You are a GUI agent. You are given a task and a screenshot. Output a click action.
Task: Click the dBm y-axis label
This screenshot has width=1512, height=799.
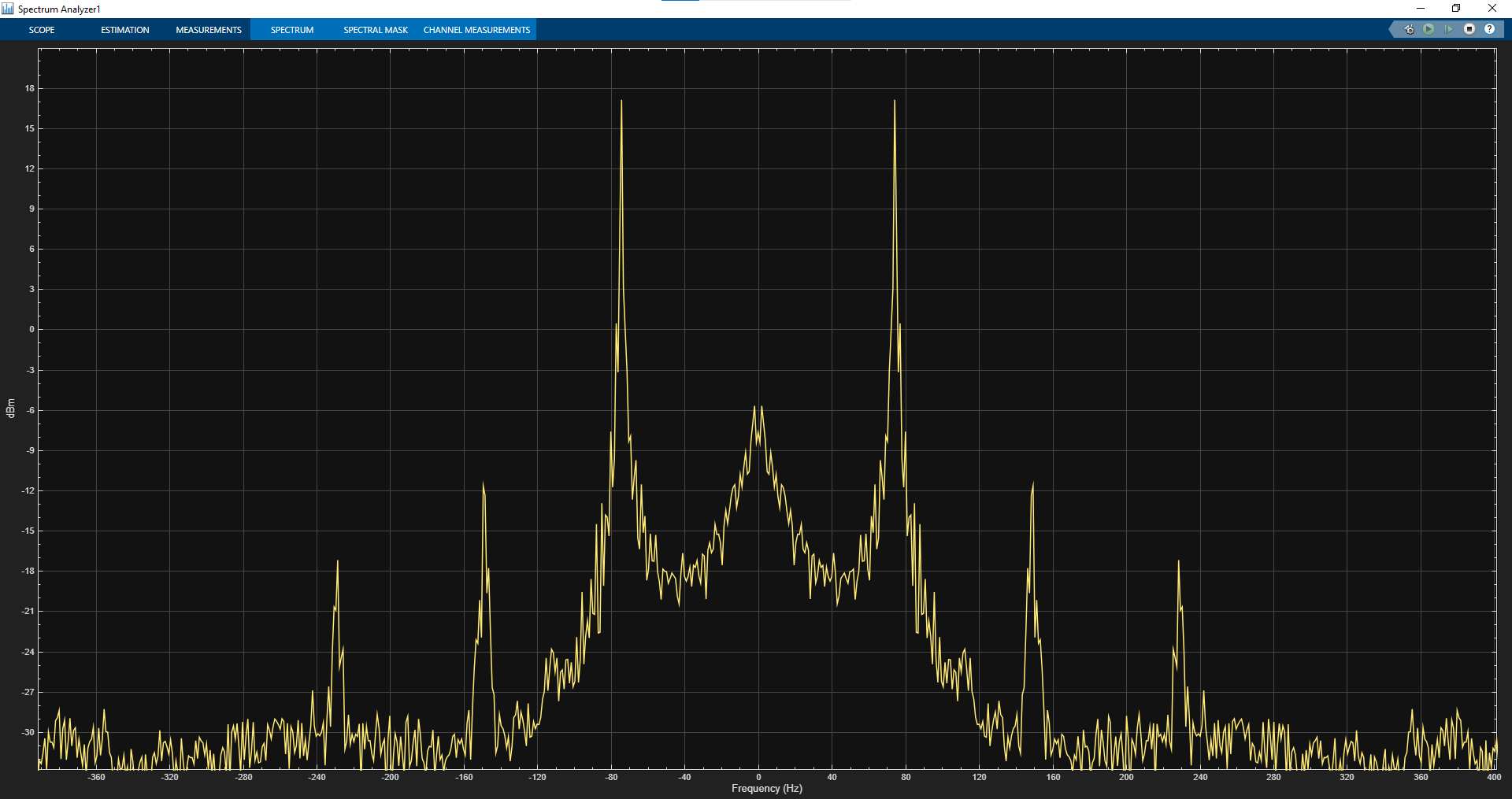coord(11,408)
